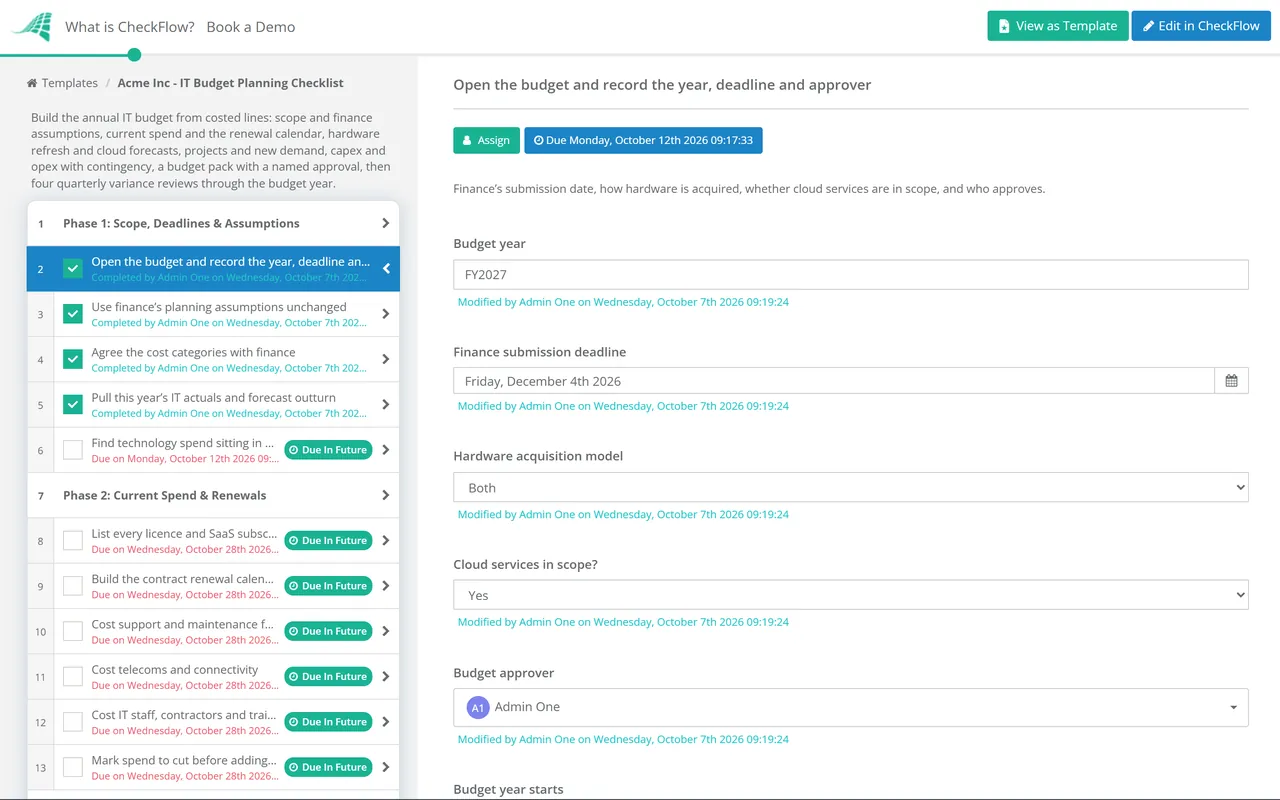Open the Budget approver dropdown
The image size is (1280, 800).
click(x=851, y=707)
